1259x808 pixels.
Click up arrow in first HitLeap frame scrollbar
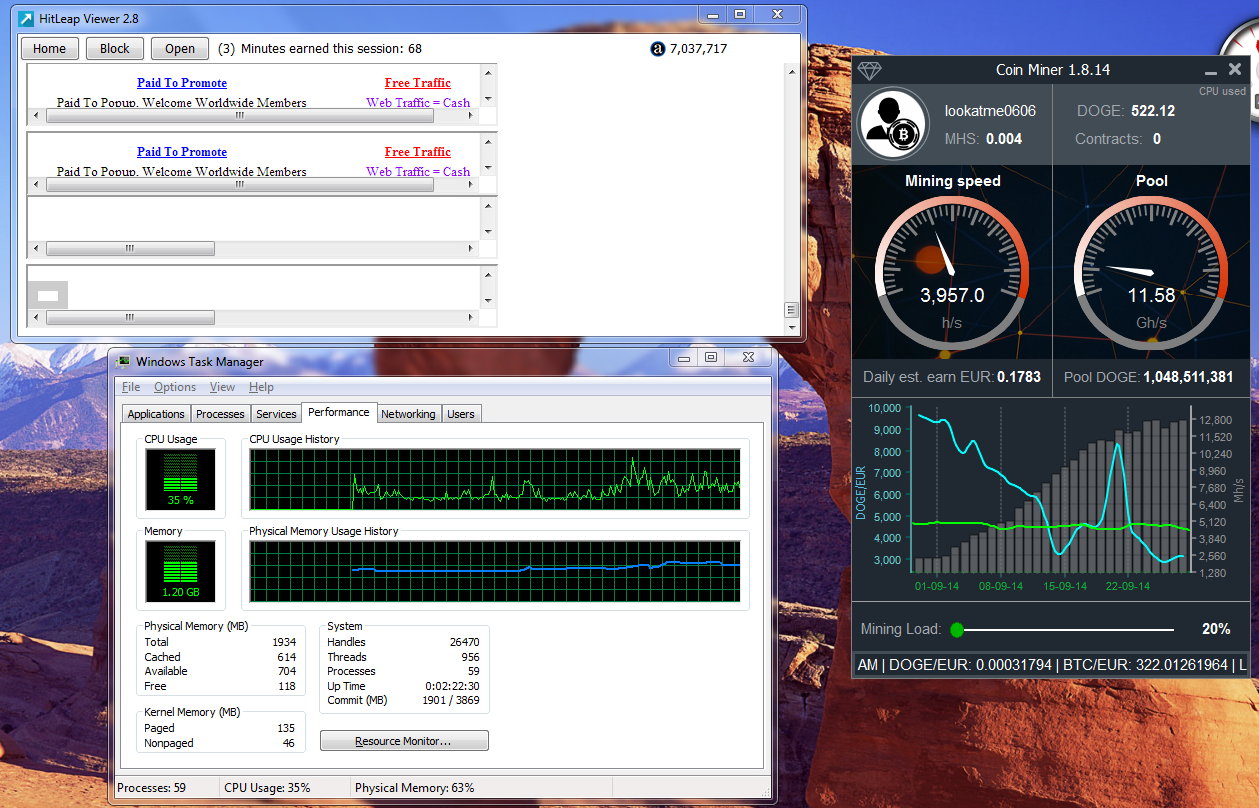coord(488,72)
